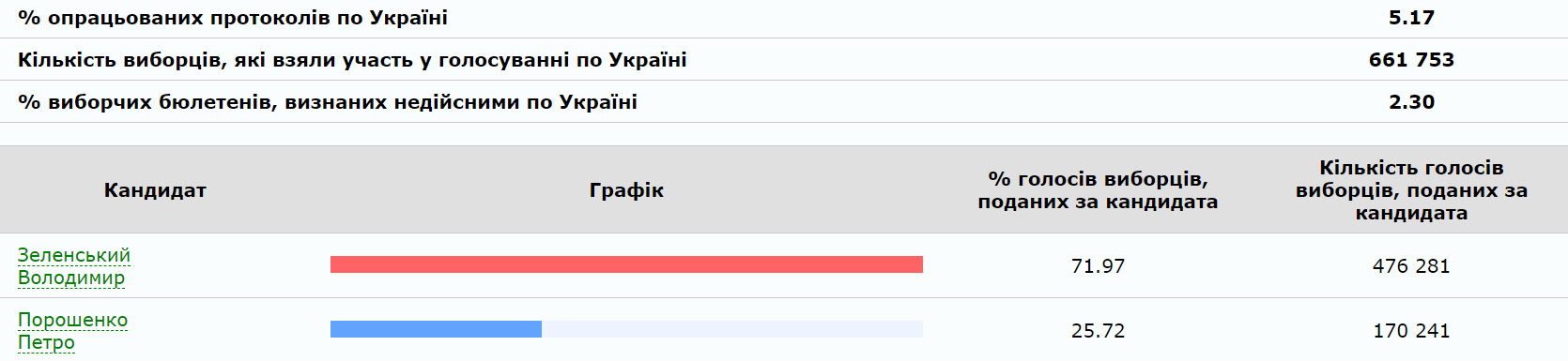Click the blue Порошенко result bar
The image size is (1568, 361).
(436, 329)
